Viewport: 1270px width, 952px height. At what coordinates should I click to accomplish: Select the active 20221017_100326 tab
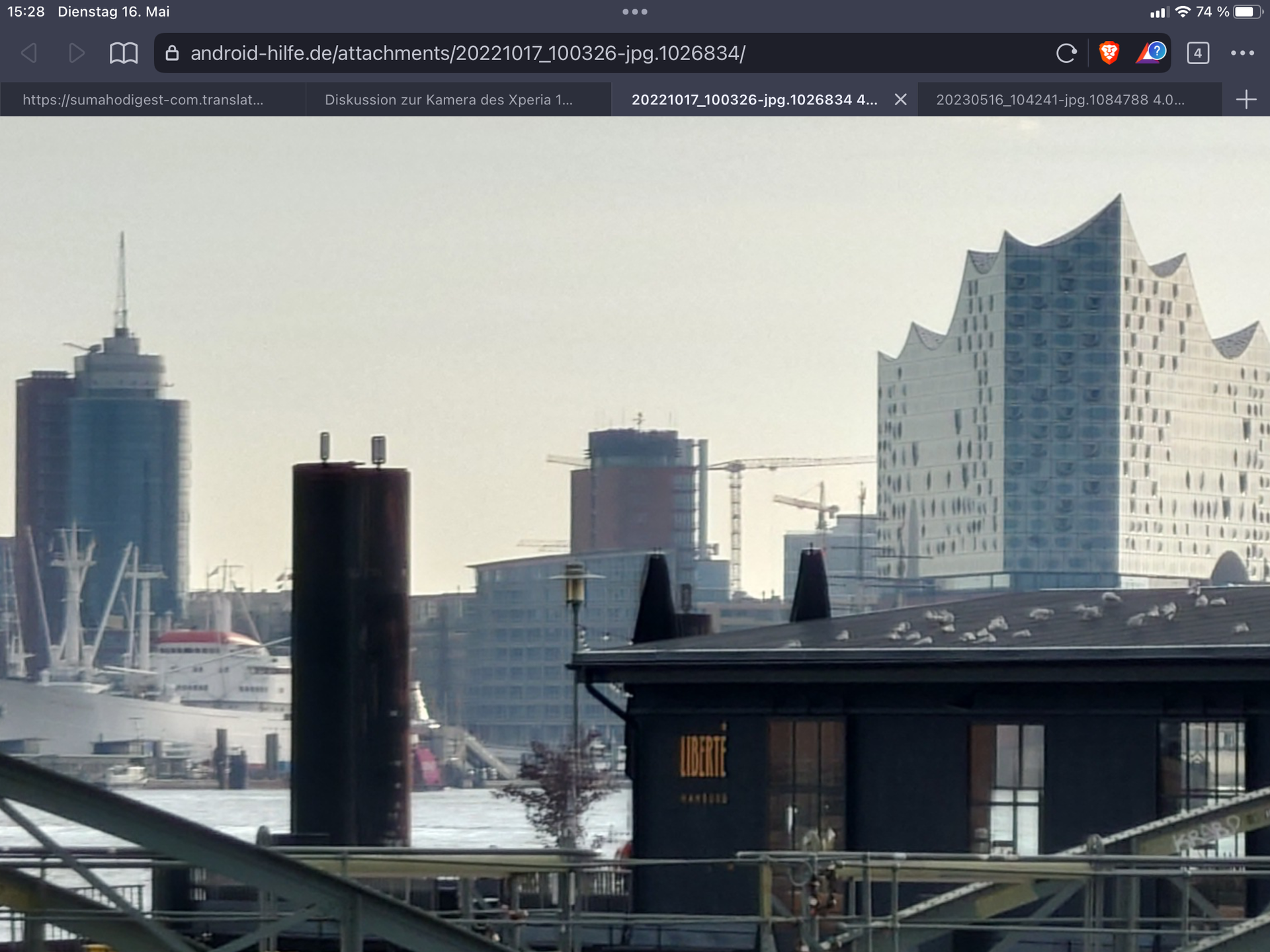(754, 100)
